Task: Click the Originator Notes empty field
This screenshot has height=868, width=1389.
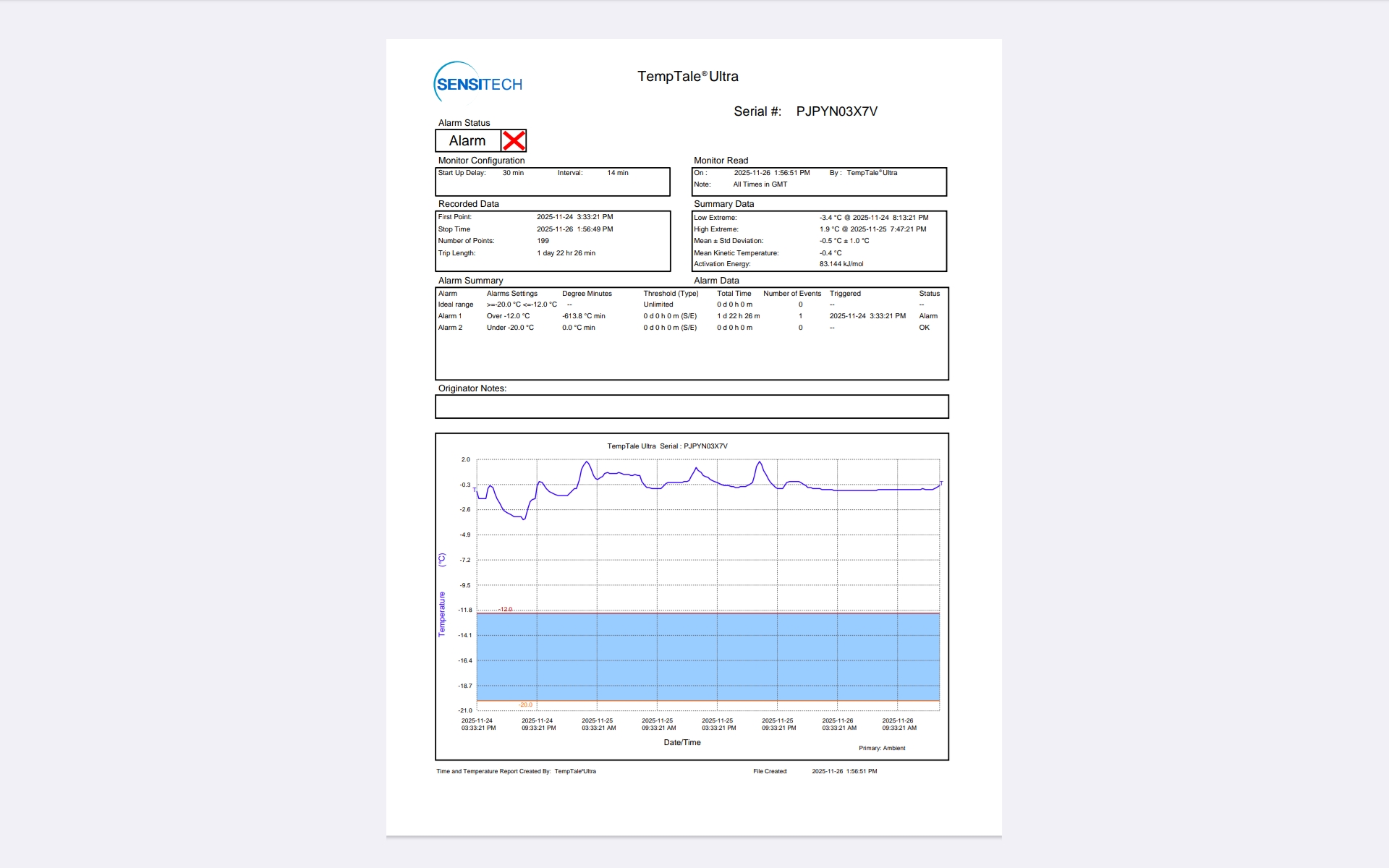Action: tap(691, 407)
